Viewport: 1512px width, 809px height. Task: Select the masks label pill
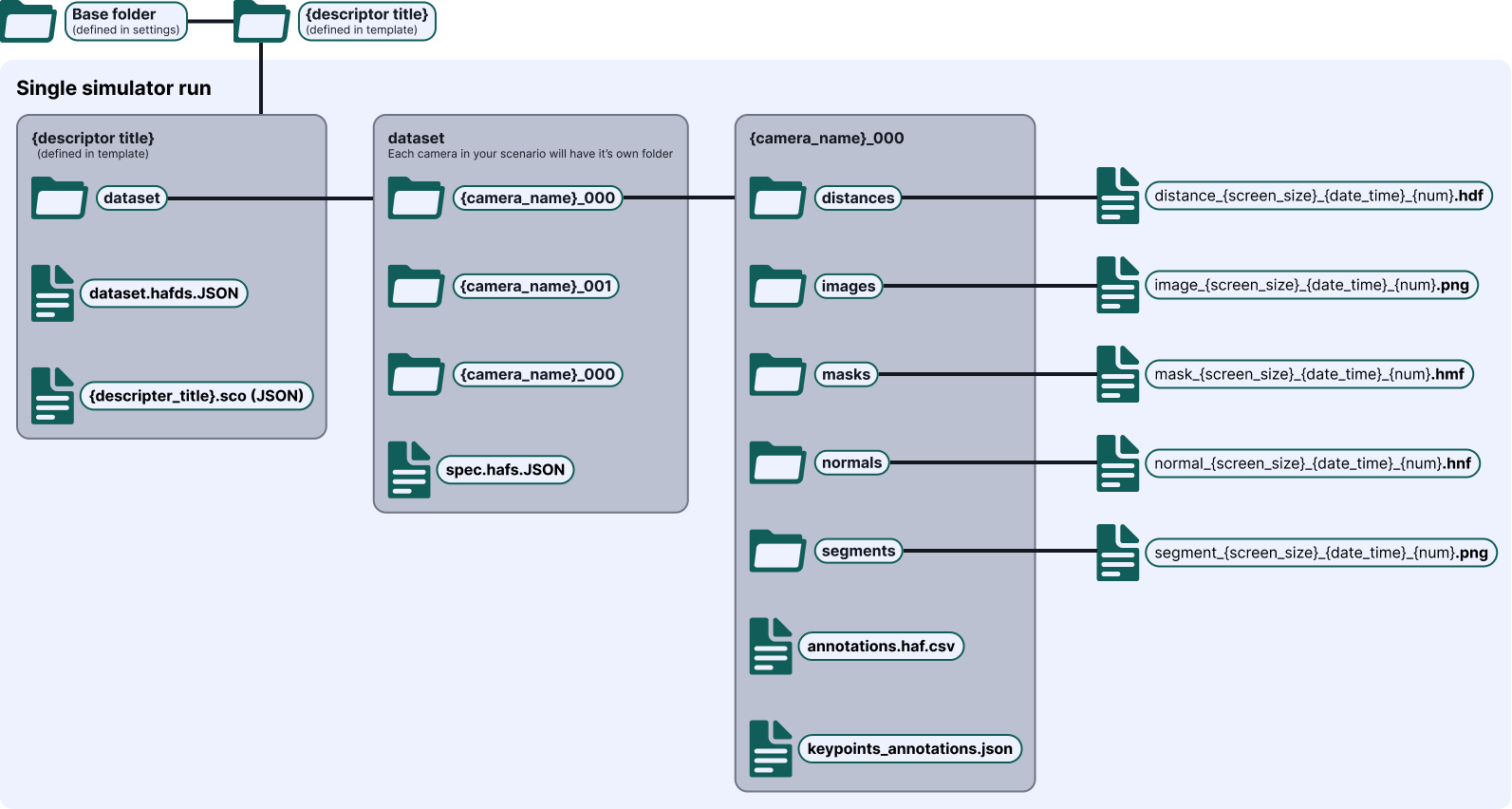coord(847,374)
